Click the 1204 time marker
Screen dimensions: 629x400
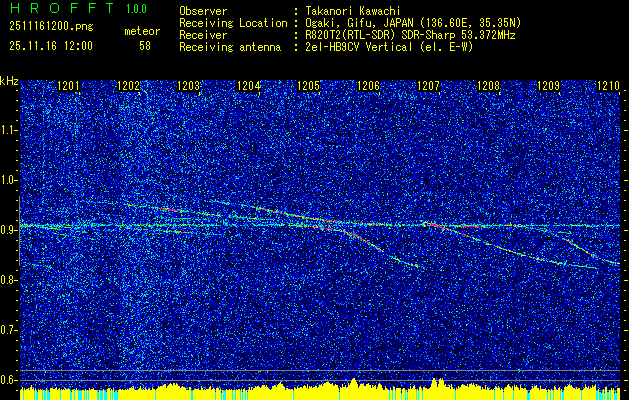(x=249, y=85)
